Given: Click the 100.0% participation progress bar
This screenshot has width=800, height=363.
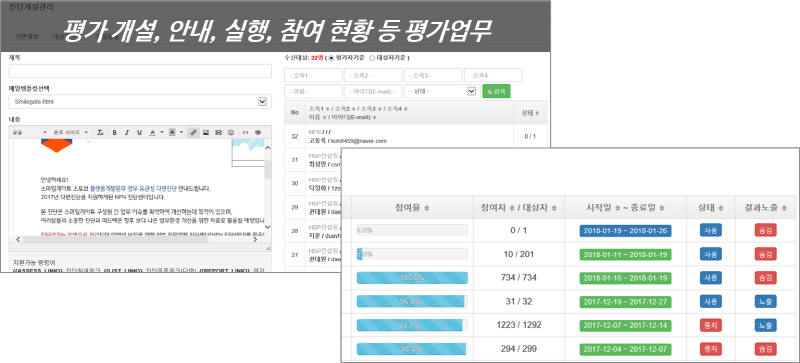Looking at the screenshot, I should point(412,278).
